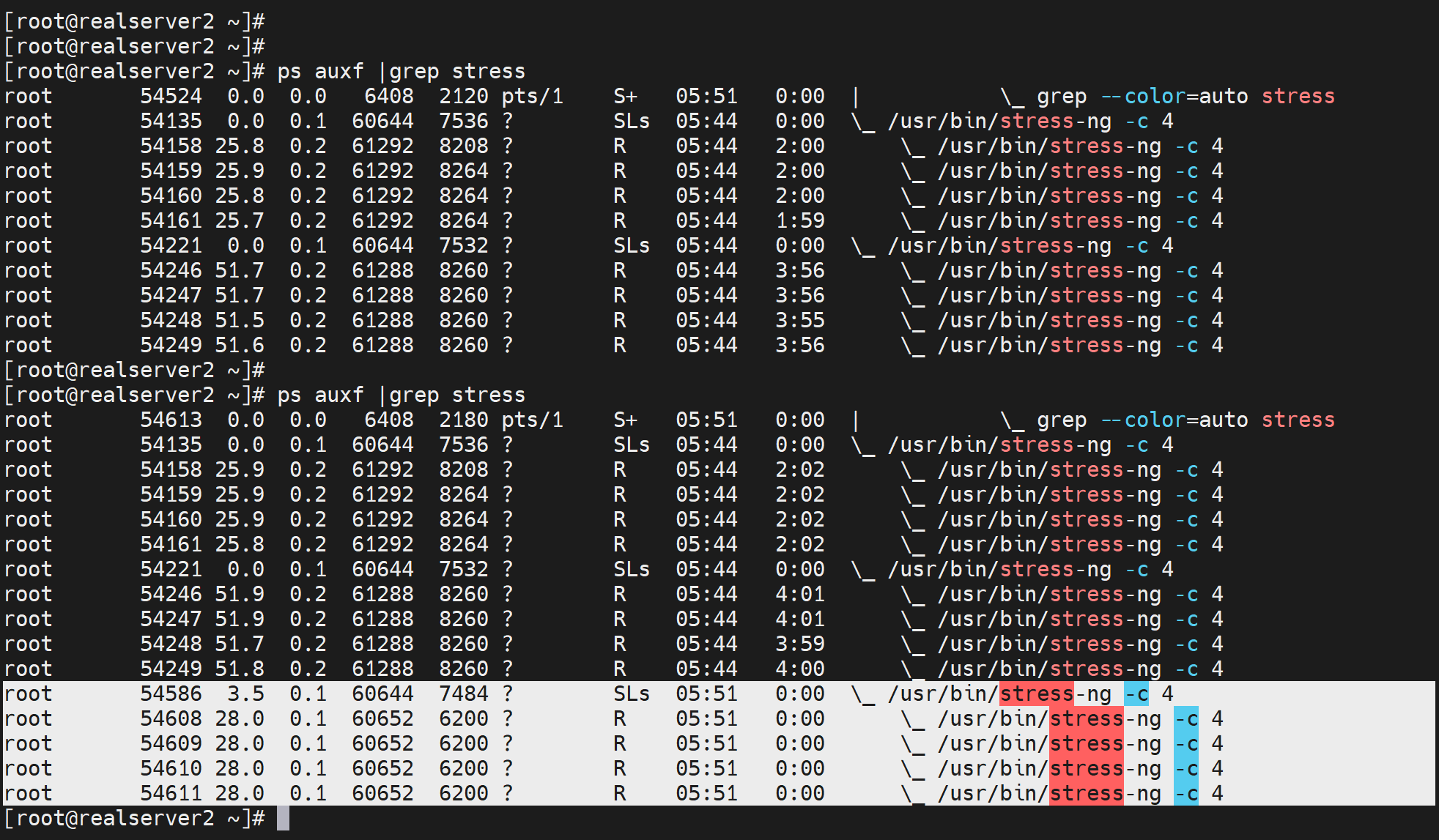Click memory value 7536 for first PID 54135
This screenshot has height=840, width=1439.
point(463,121)
